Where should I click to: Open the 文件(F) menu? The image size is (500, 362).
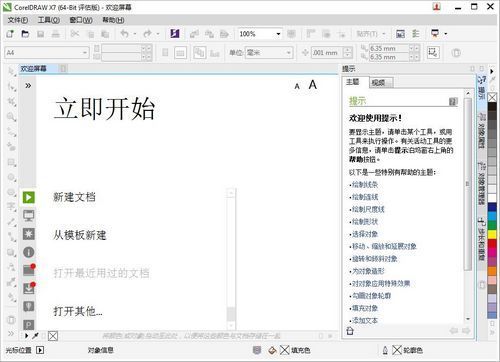tap(18, 20)
